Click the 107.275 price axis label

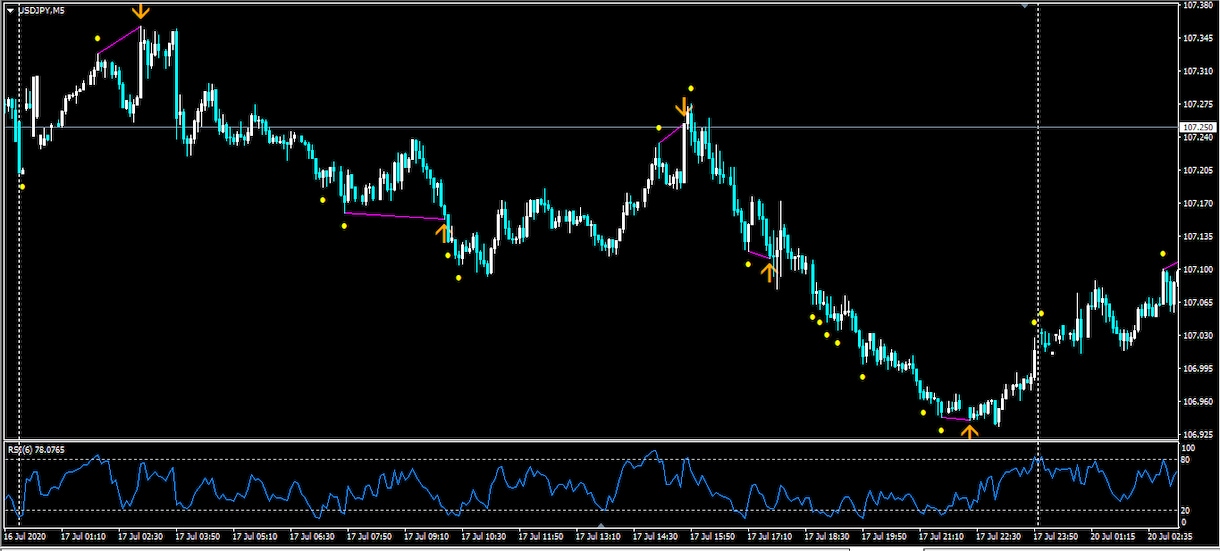[x=1197, y=104]
